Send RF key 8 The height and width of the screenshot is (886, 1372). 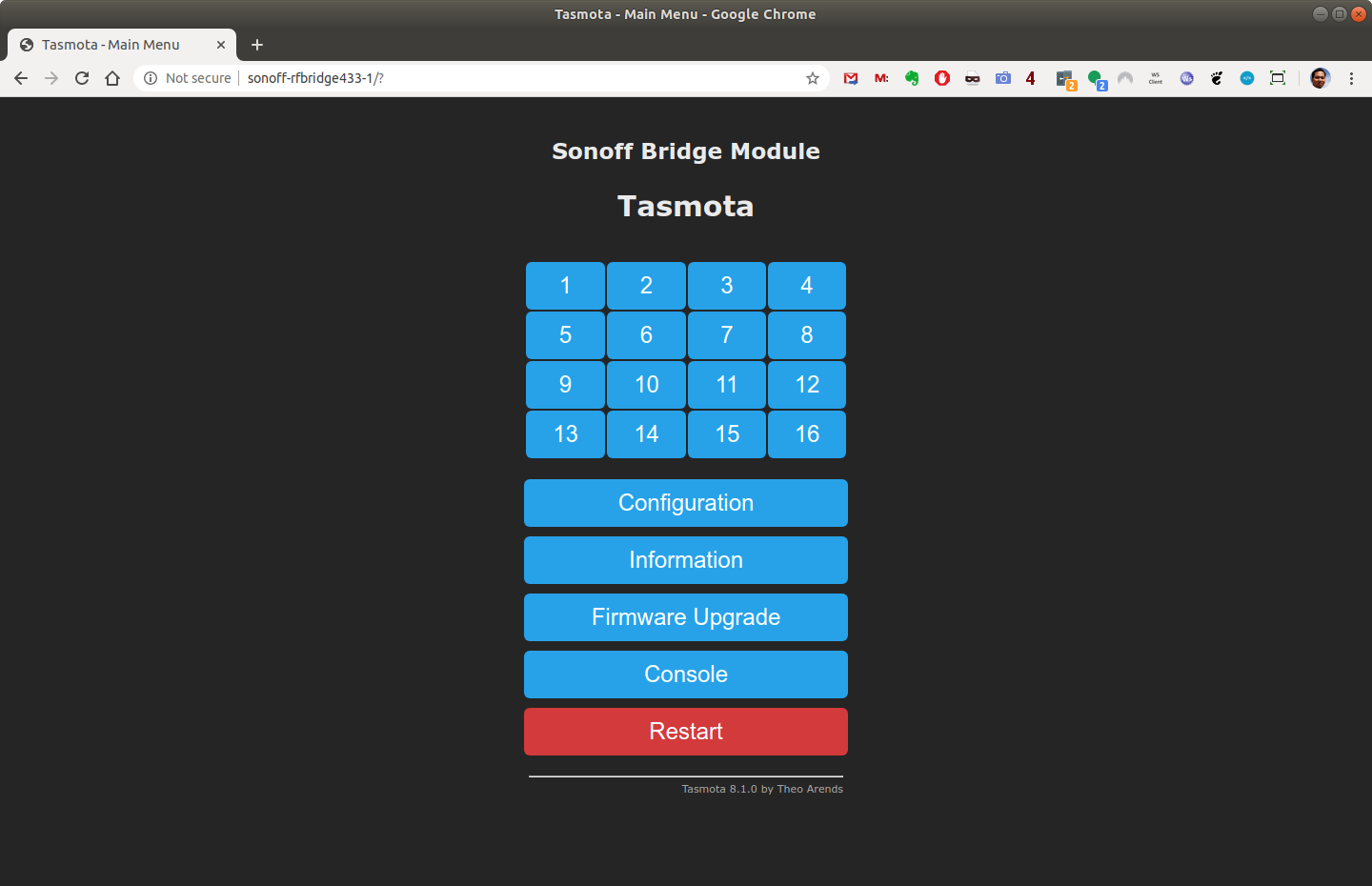pyautogui.click(x=807, y=335)
